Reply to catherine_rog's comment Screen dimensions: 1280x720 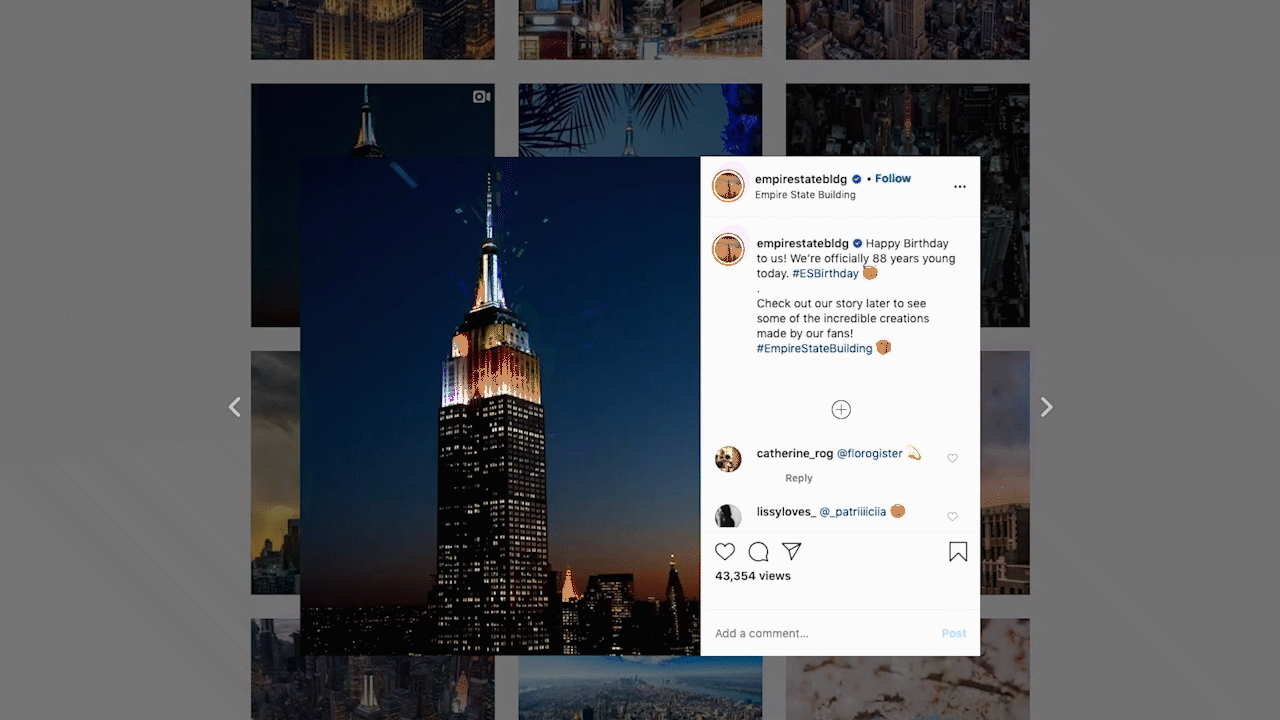coord(799,478)
